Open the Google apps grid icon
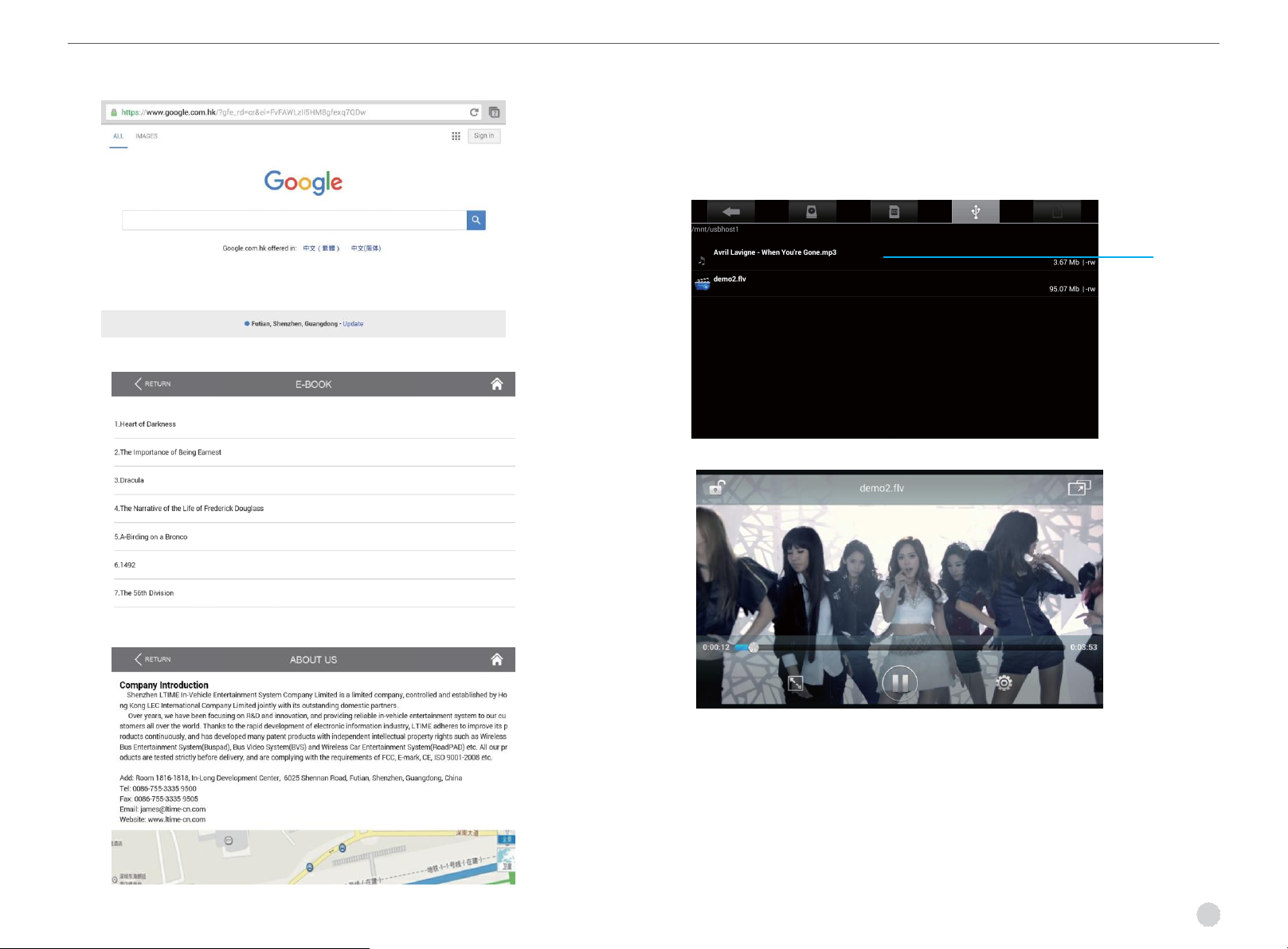1288x949 pixels. coord(456,136)
